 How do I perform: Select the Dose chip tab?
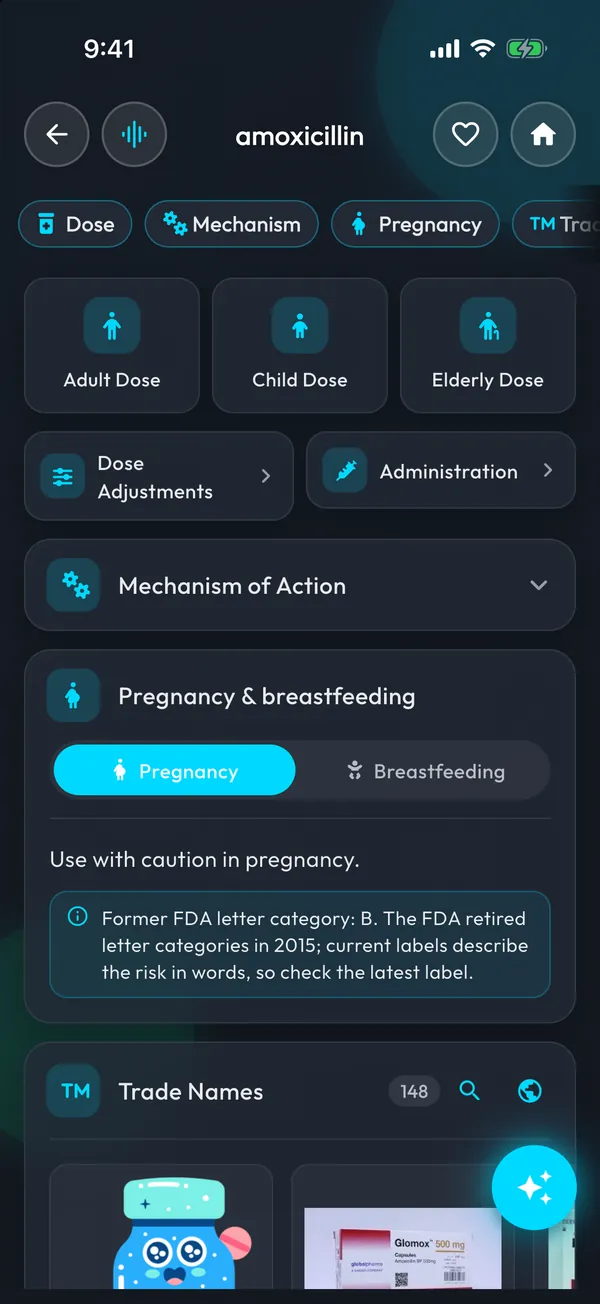(x=75, y=224)
